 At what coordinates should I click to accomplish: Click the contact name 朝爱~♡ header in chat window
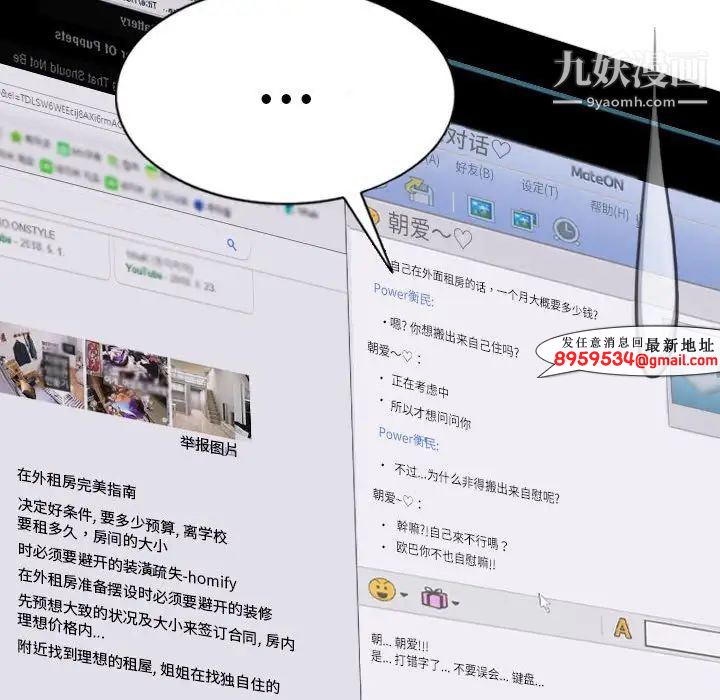(x=430, y=229)
